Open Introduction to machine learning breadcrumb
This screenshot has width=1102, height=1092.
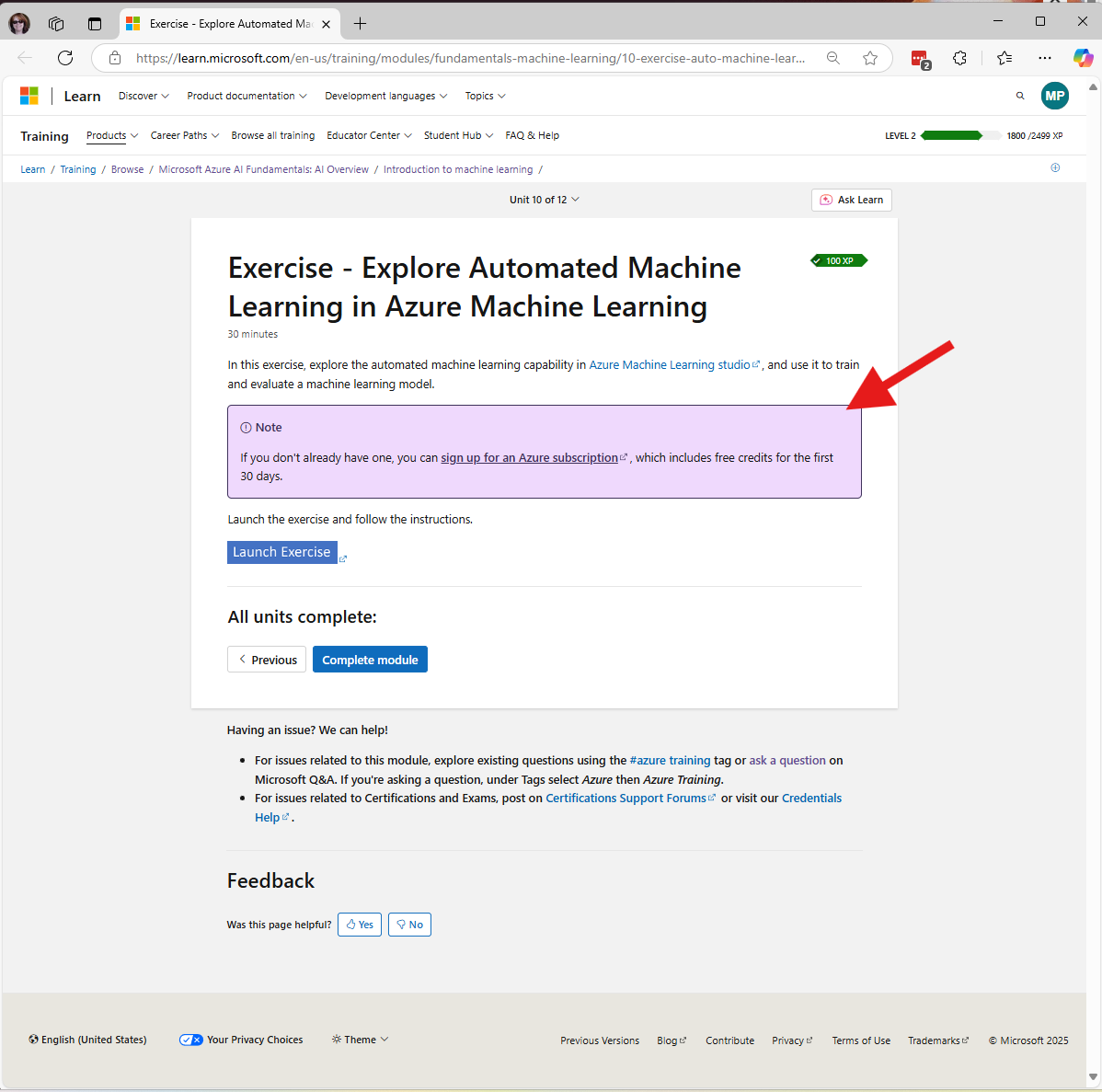[x=458, y=169]
